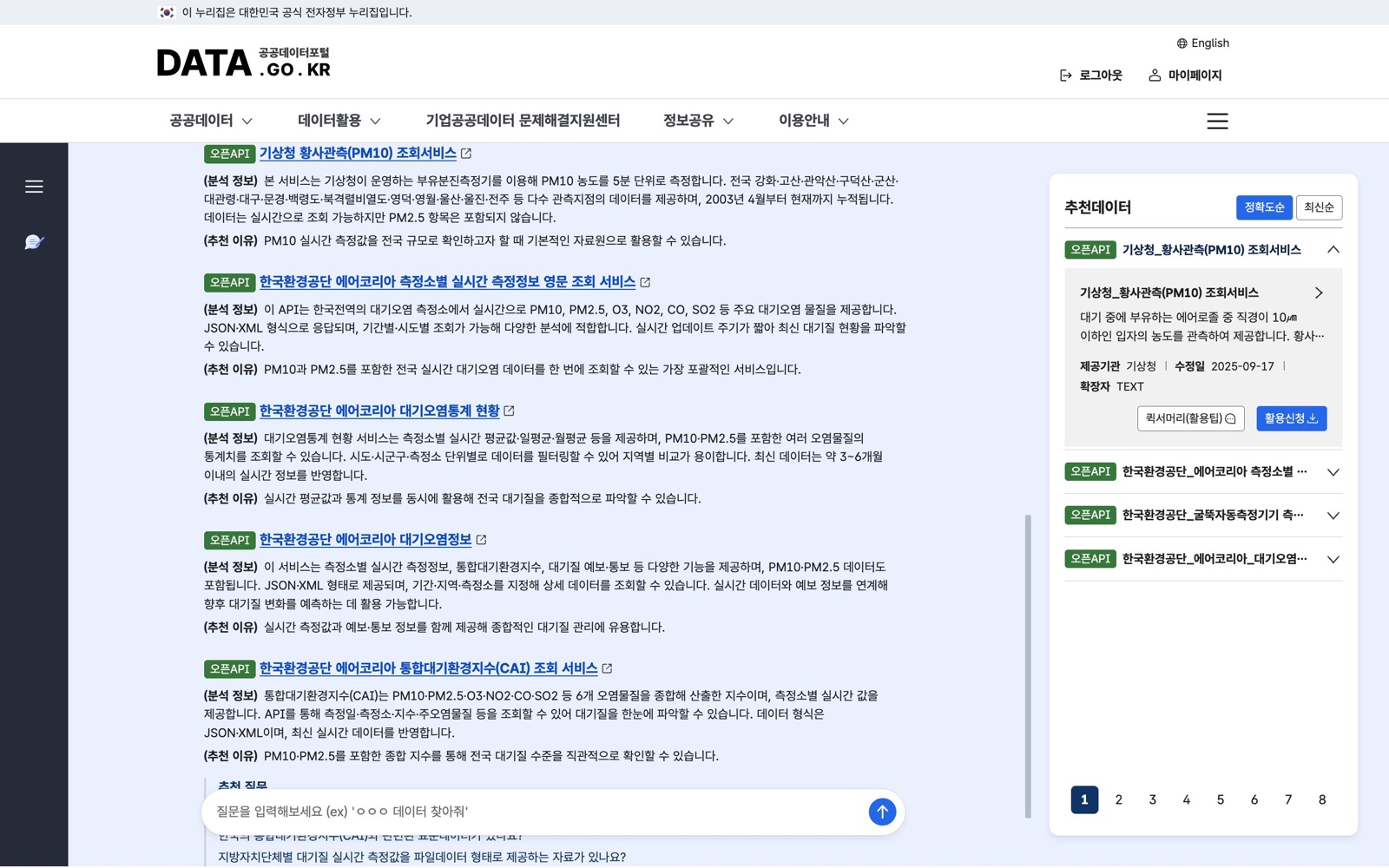Open external link icon for 통합대기환경지수(CAI) 조회 서비스
The image size is (1389, 868).
[607, 668]
